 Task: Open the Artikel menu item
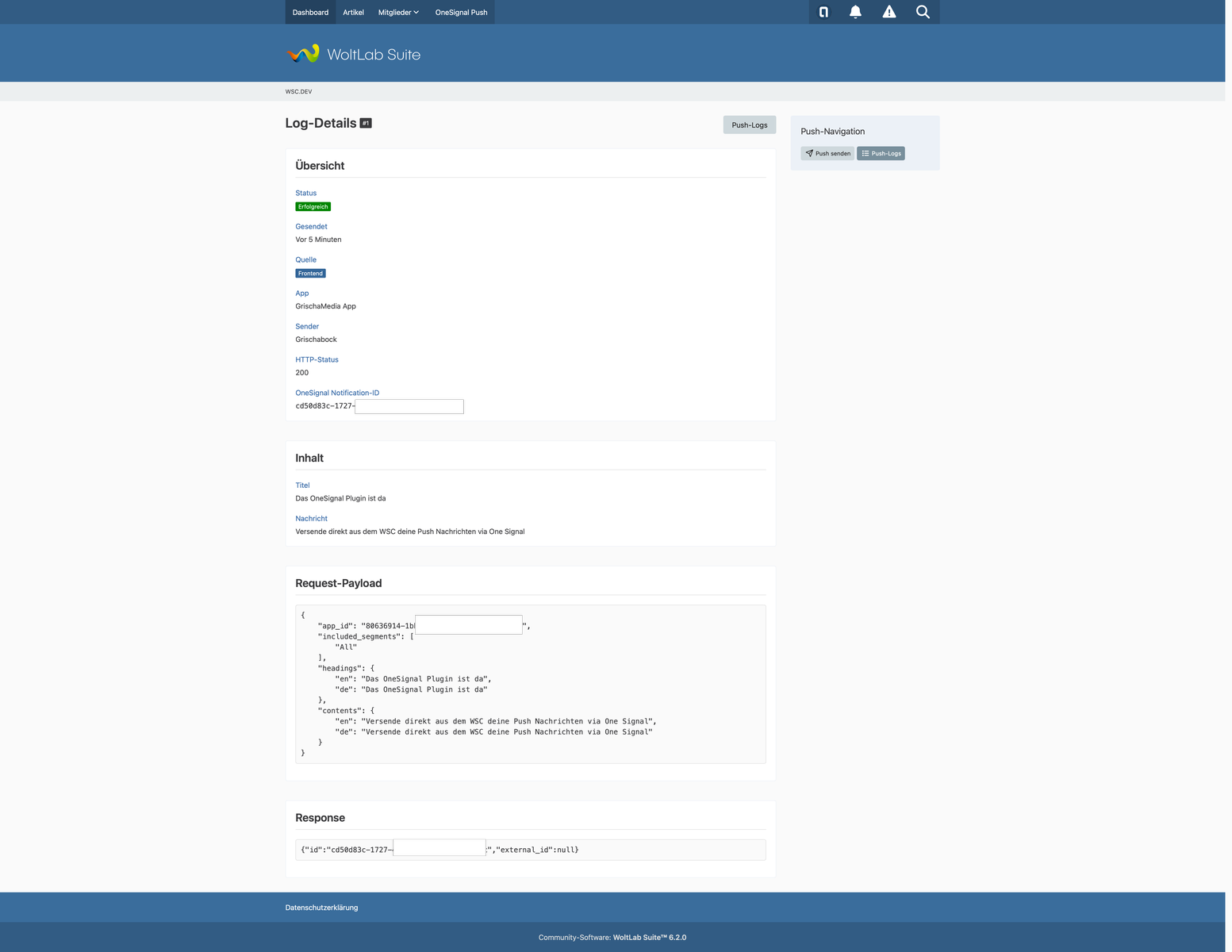pyautogui.click(x=353, y=12)
